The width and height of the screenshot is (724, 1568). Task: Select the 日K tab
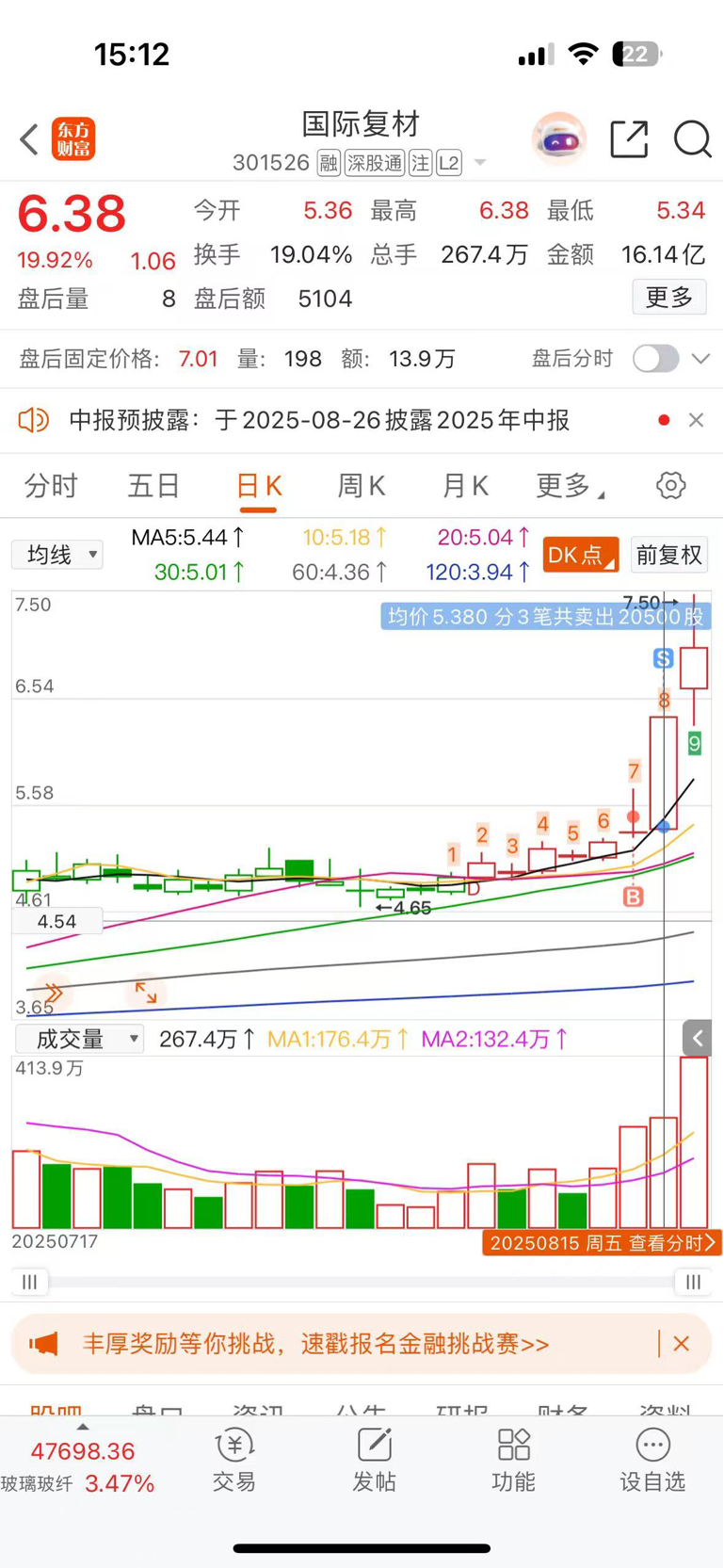tap(258, 486)
